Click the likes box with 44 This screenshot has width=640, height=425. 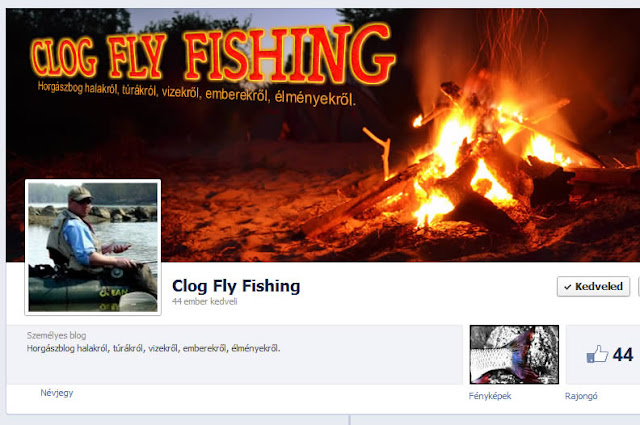(603, 354)
